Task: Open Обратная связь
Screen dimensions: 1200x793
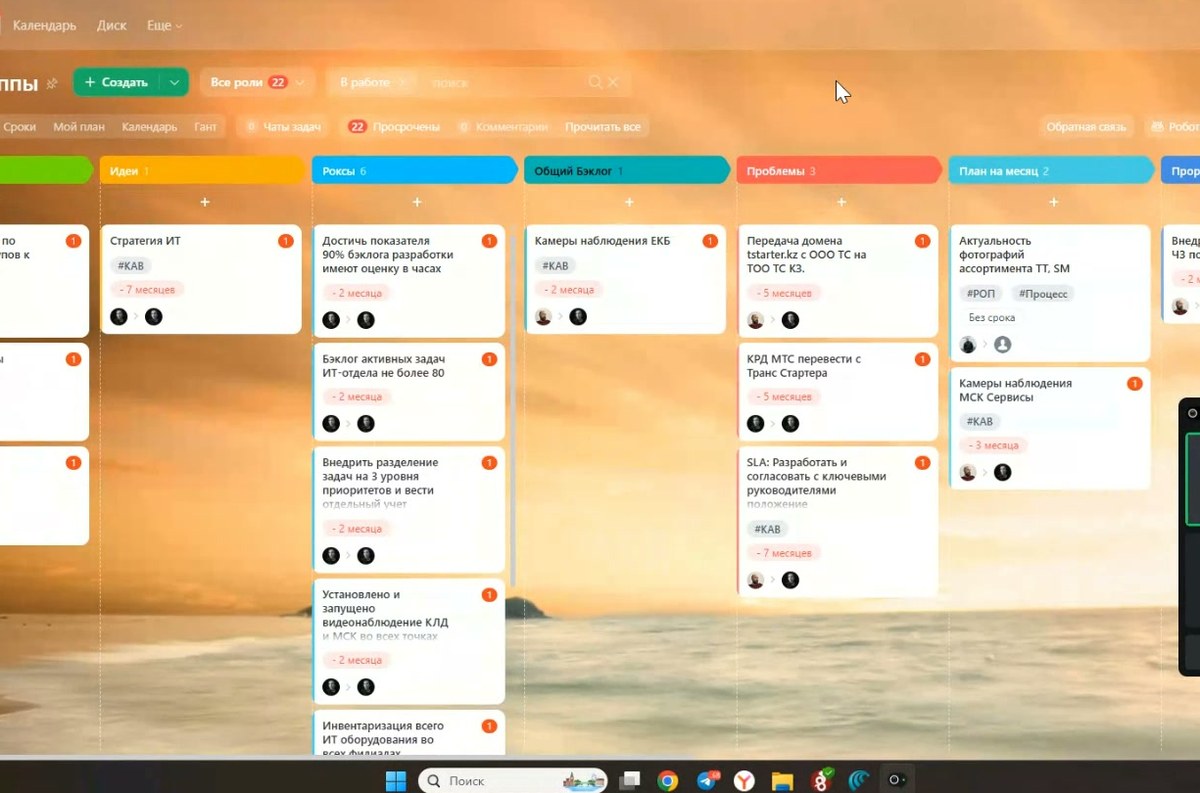Action: point(1086,127)
